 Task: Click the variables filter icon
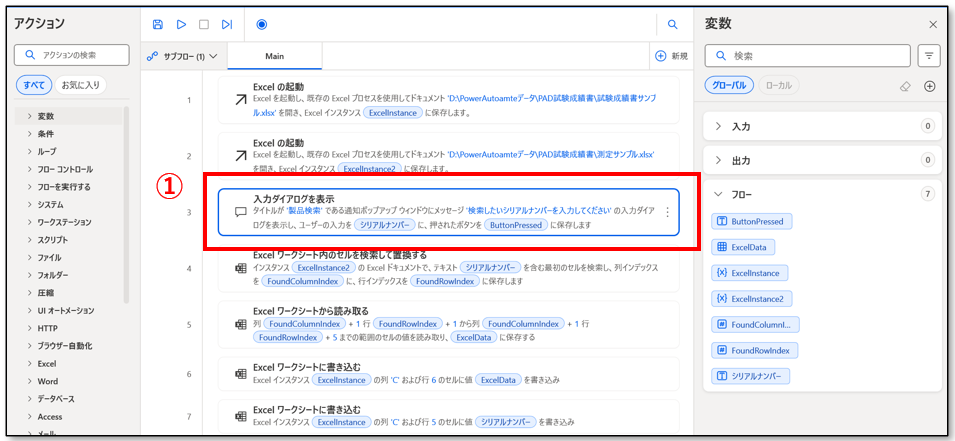(x=930, y=55)
